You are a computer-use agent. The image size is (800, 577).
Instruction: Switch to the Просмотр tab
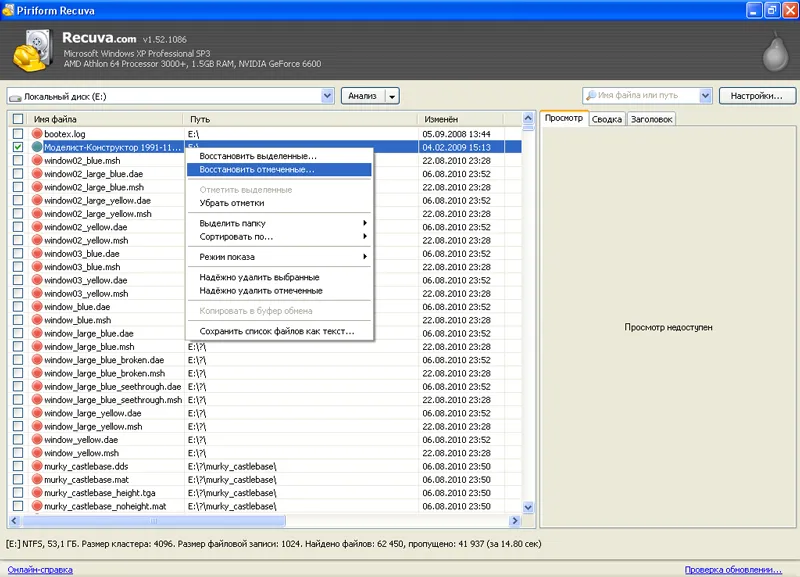[564, 118]
